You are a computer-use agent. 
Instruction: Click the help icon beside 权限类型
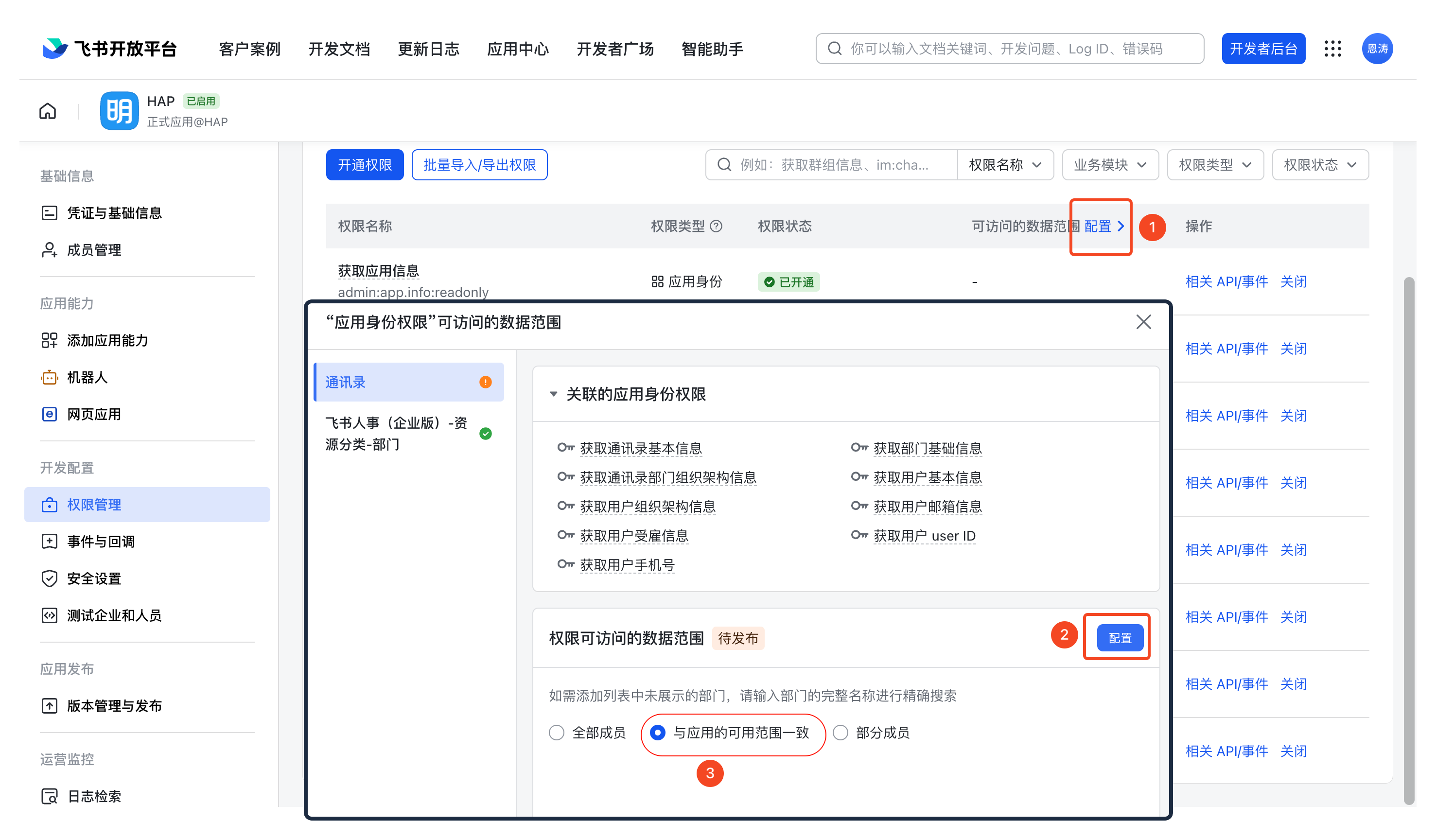716,227
